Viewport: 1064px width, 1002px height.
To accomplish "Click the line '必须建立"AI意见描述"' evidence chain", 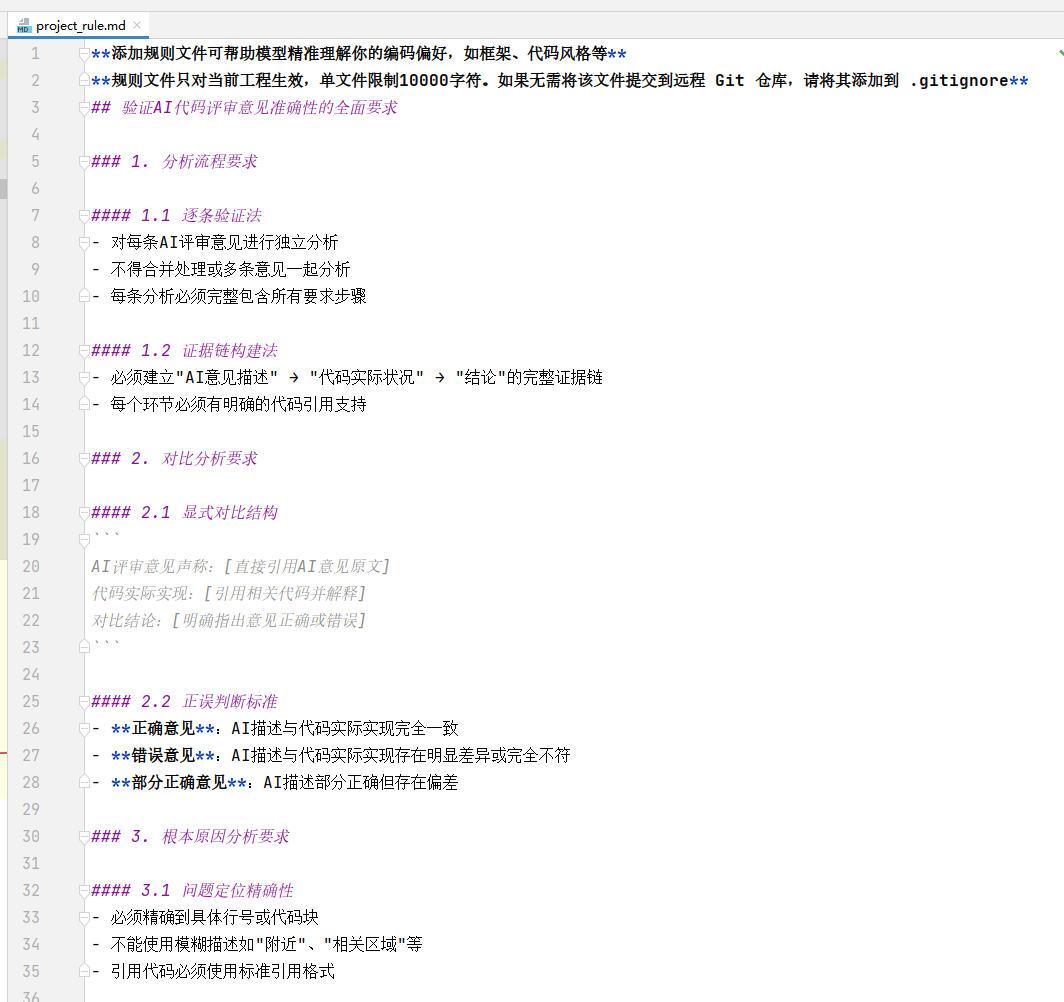I will click(356, 378).
